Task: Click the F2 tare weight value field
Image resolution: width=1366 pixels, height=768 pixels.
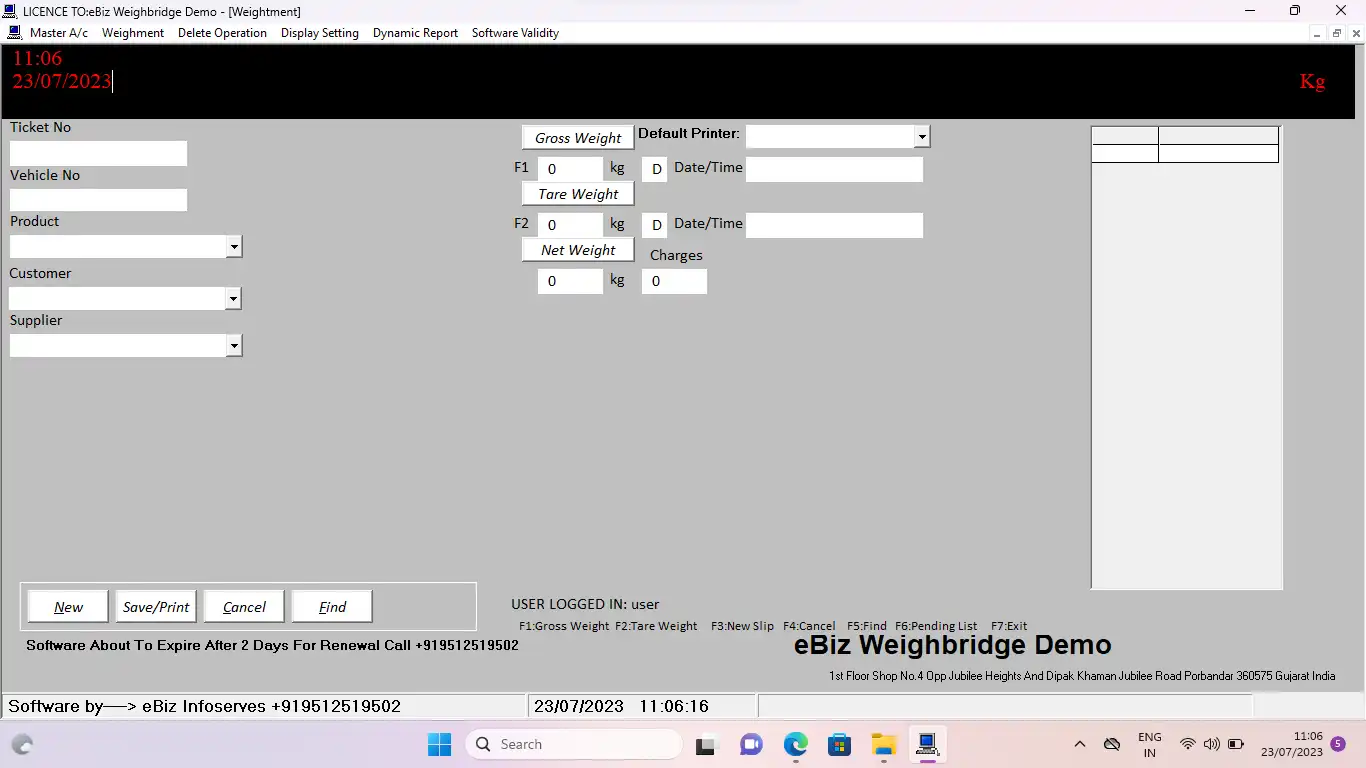Action: tap(570, 225)
